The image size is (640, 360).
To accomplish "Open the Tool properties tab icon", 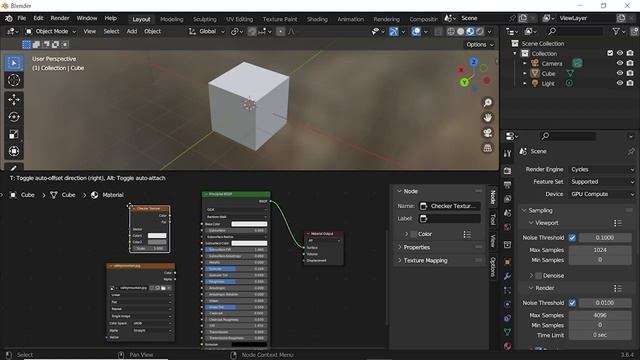I will [507, 154].
